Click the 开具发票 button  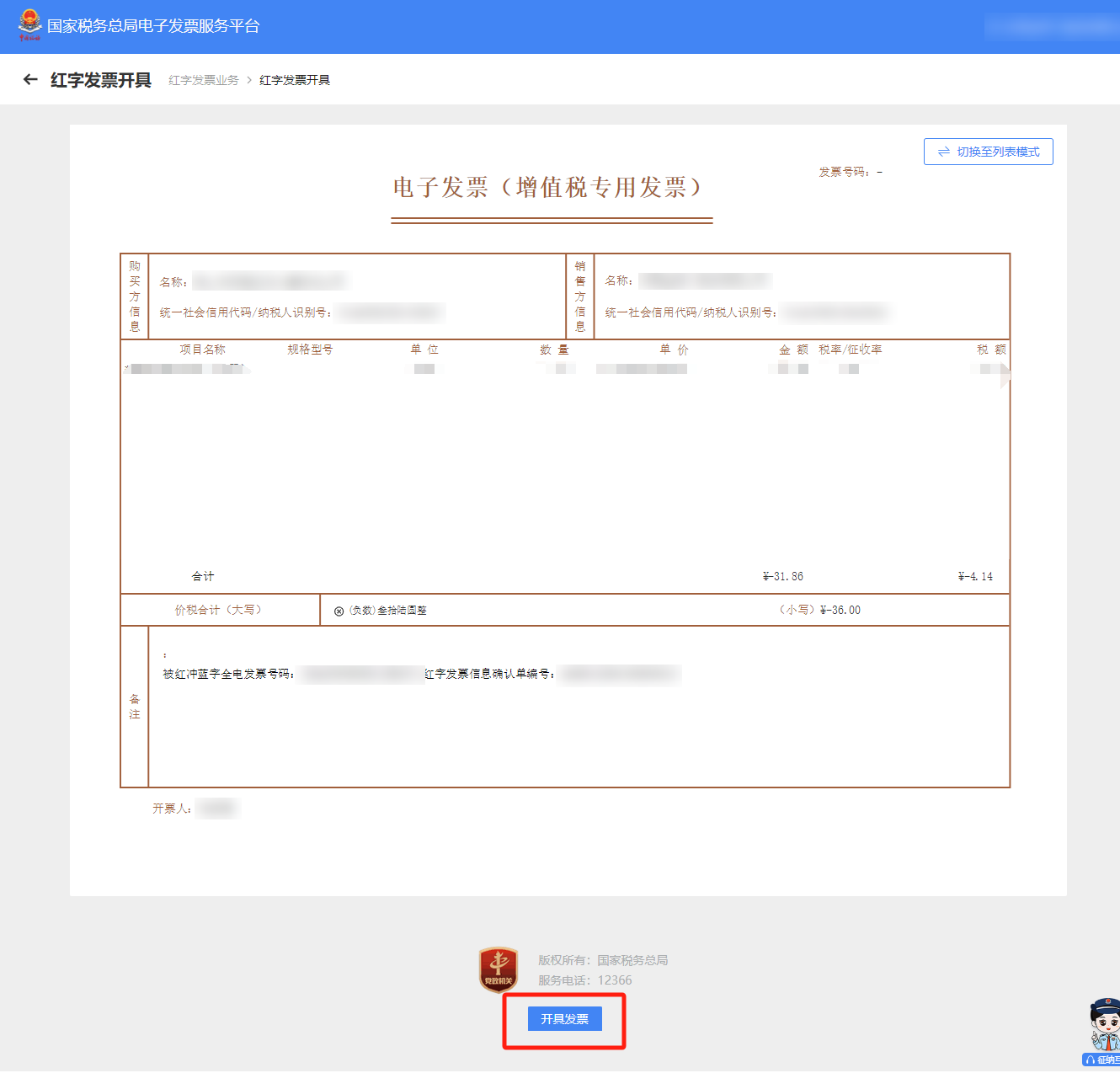point(564,1019)
